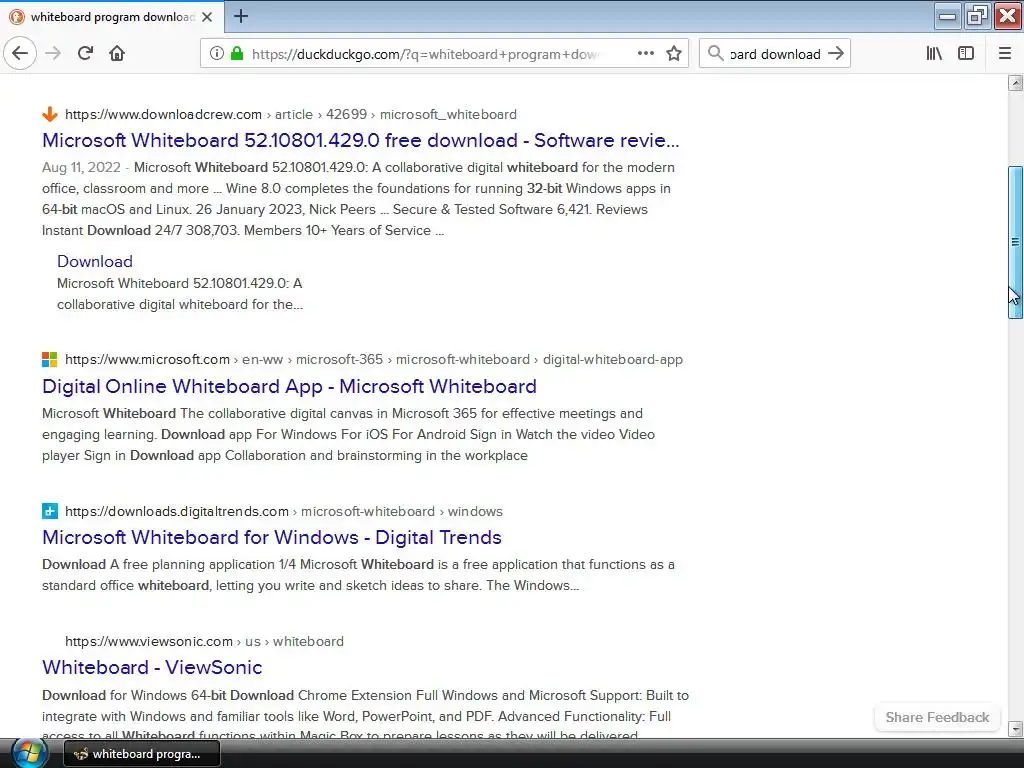Viewport: 1024px width, 768px height.
Task: Click the 'Aug 11, 2022' snippet date
Action: tap(81, 168)
